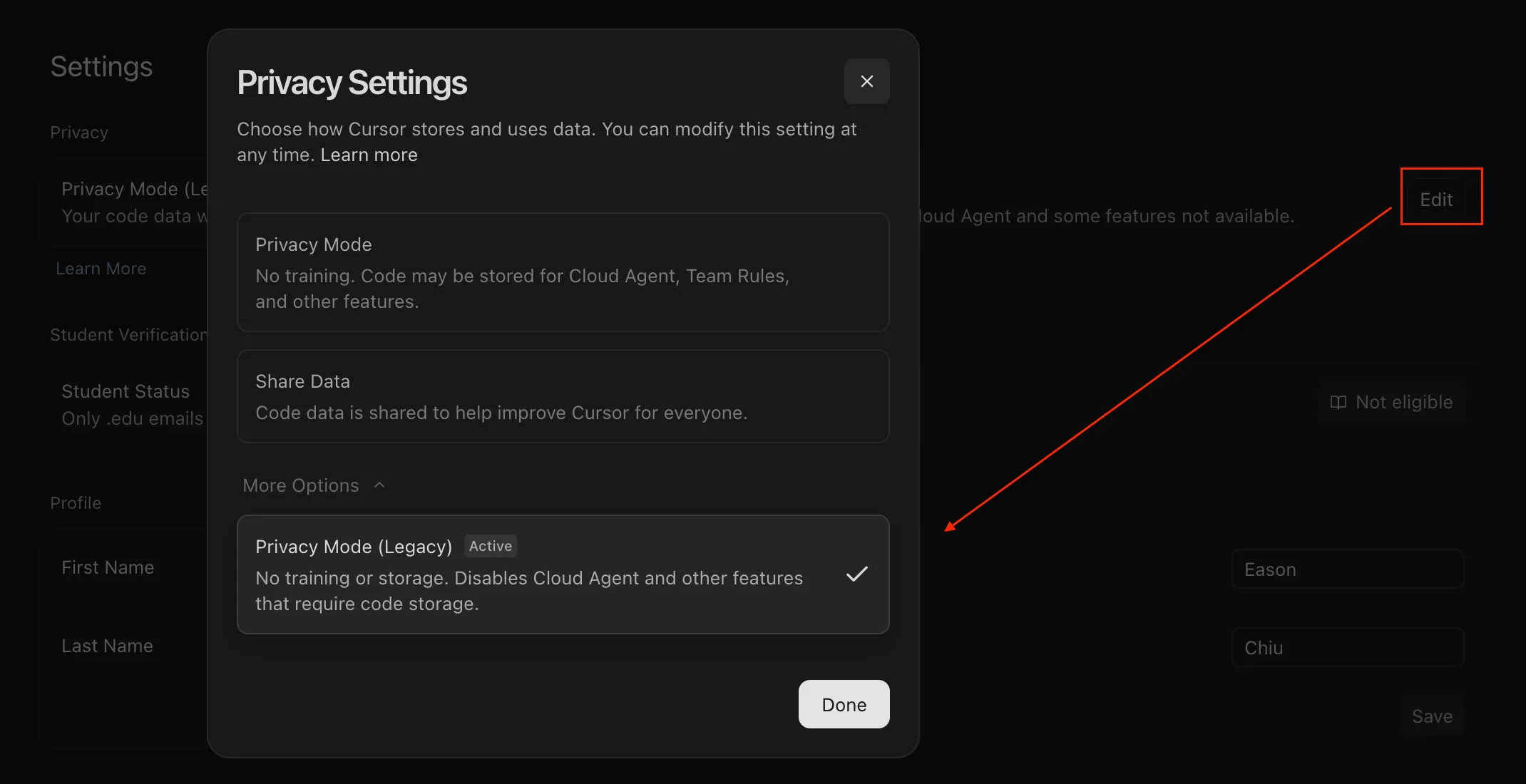Click the Learn More link under Privacy
Image resolution: width=1526 pixels, height=784 pixels.
[101, 269]
